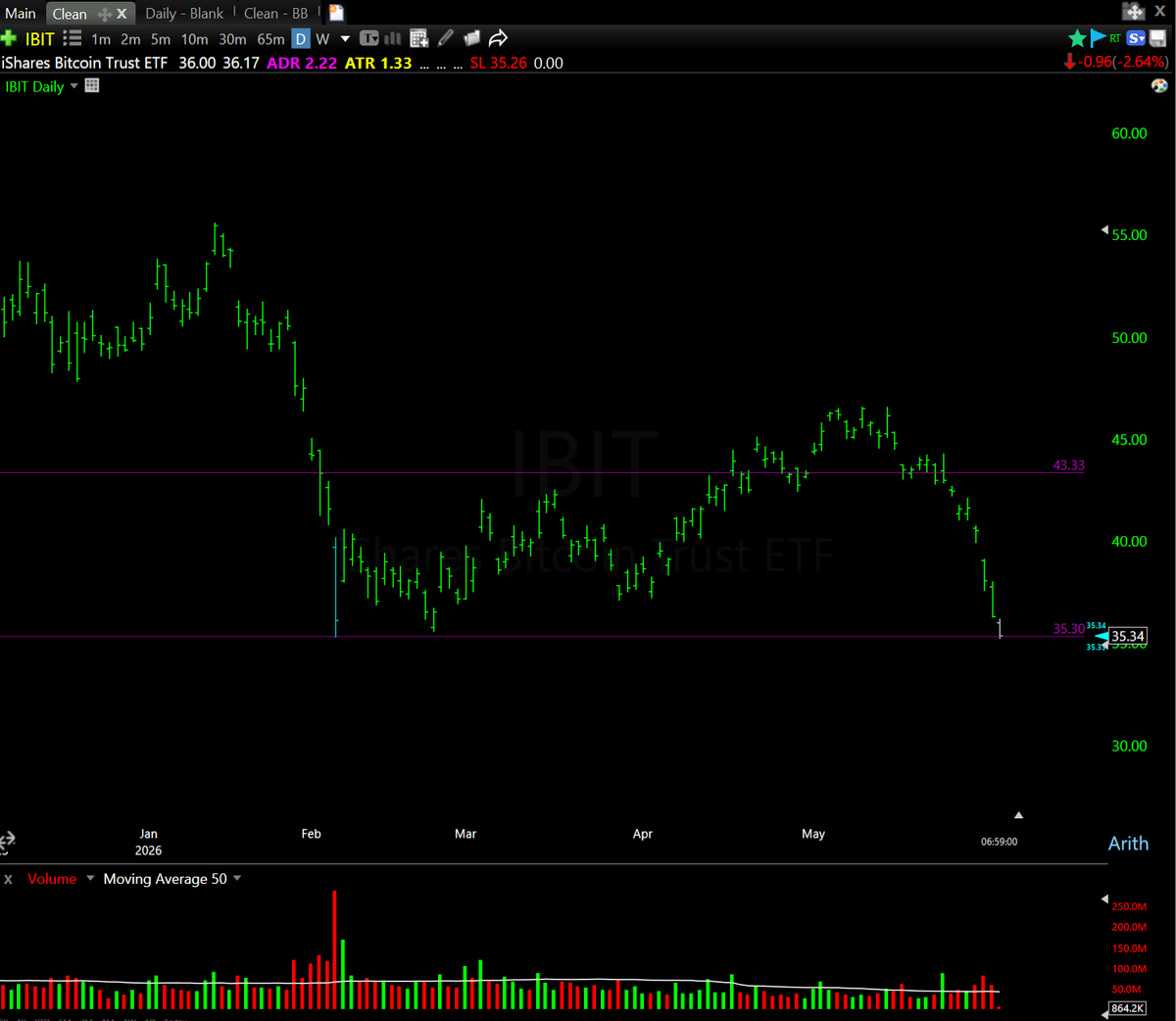Open the notes folder icon in toolbar
This screenshot has width=1176, height=1021.
coord(471,38)
